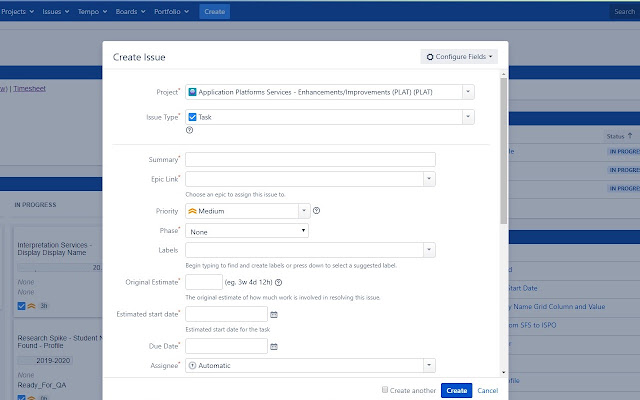
Task: Expand the Priority dropdown arrow
Action: [x=304, y=211]
